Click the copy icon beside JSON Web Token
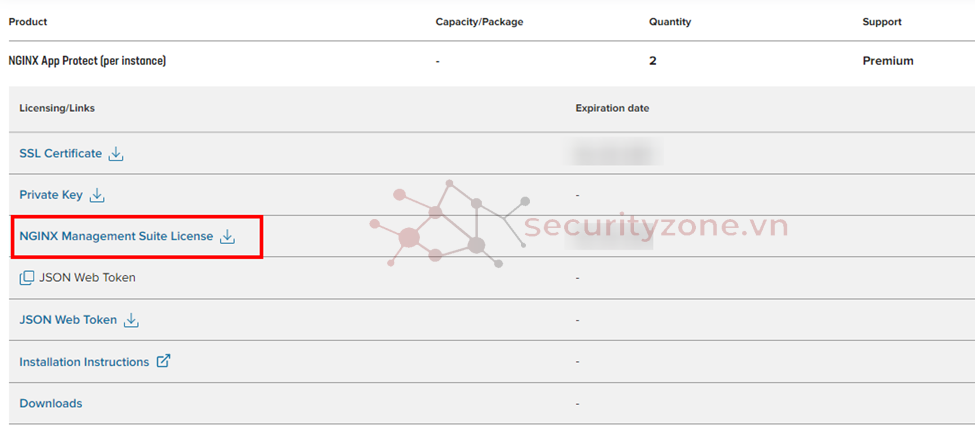This screenshot has height=446, width=975. [27, 278]
